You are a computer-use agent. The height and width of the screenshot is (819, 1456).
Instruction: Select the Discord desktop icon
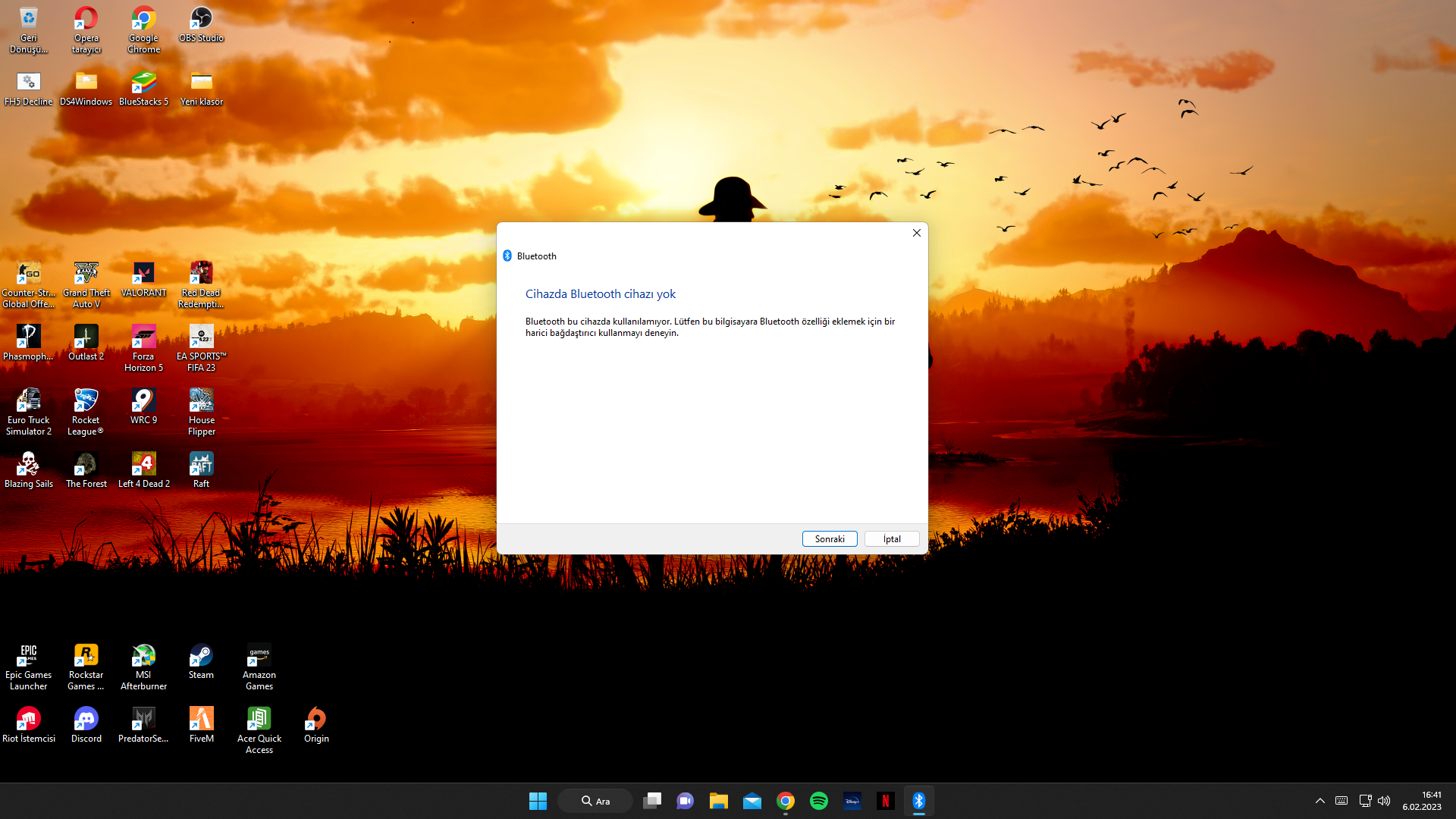click(86, 725)
